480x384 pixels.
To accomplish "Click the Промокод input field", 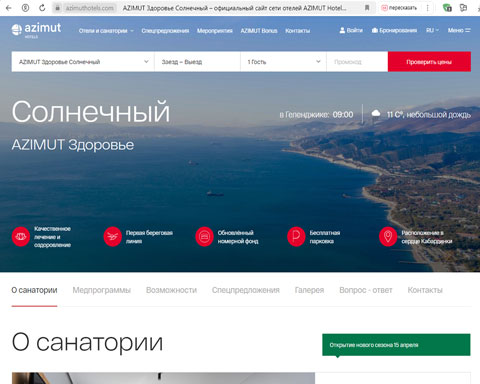I will tap(357, 62).
